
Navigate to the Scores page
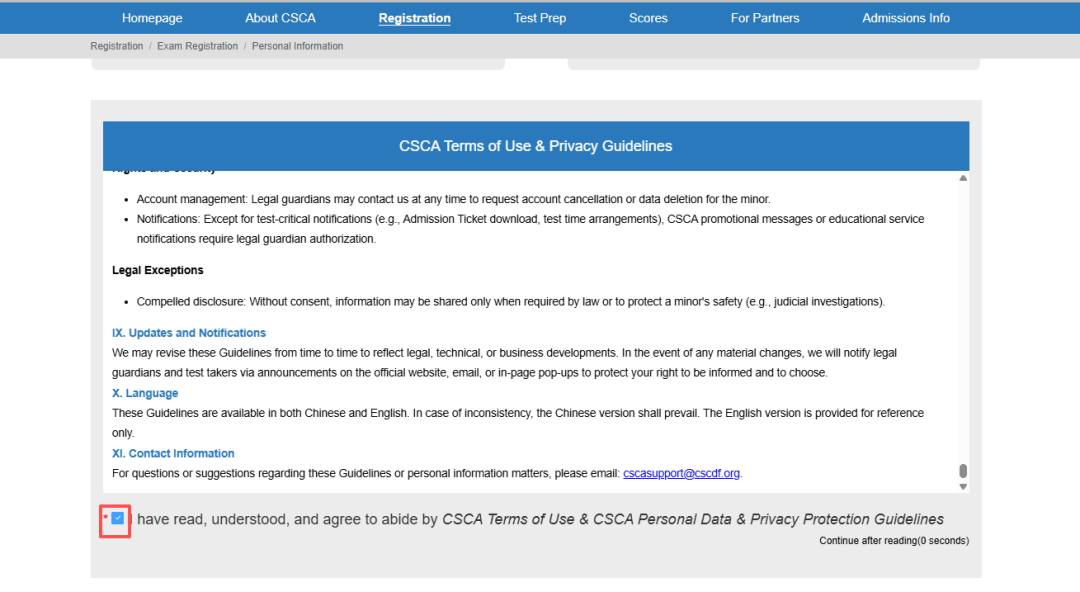(x=648, y=18)
